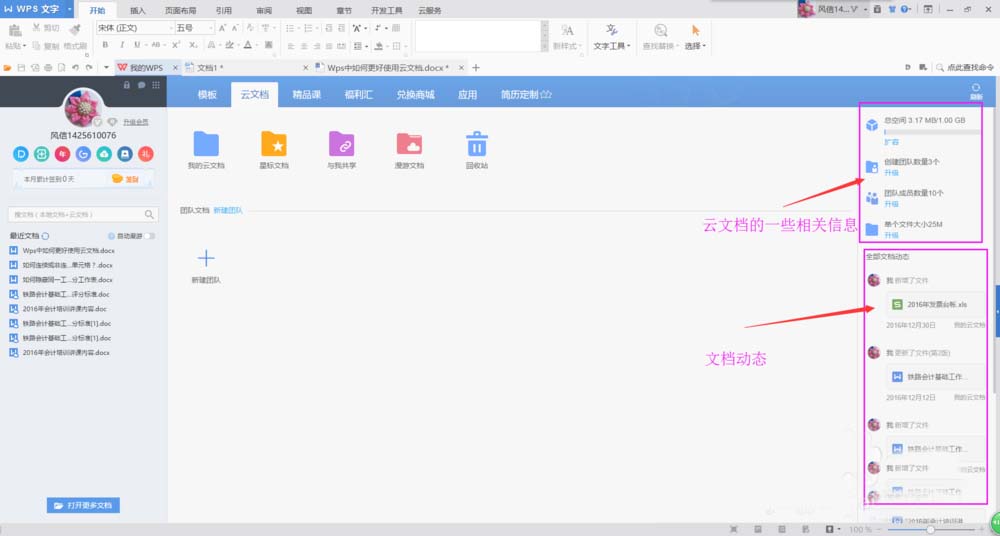Click the blue D circle icon under username
The height and width of the screenshot is (536, 1000).
click(x=21, y=154)
